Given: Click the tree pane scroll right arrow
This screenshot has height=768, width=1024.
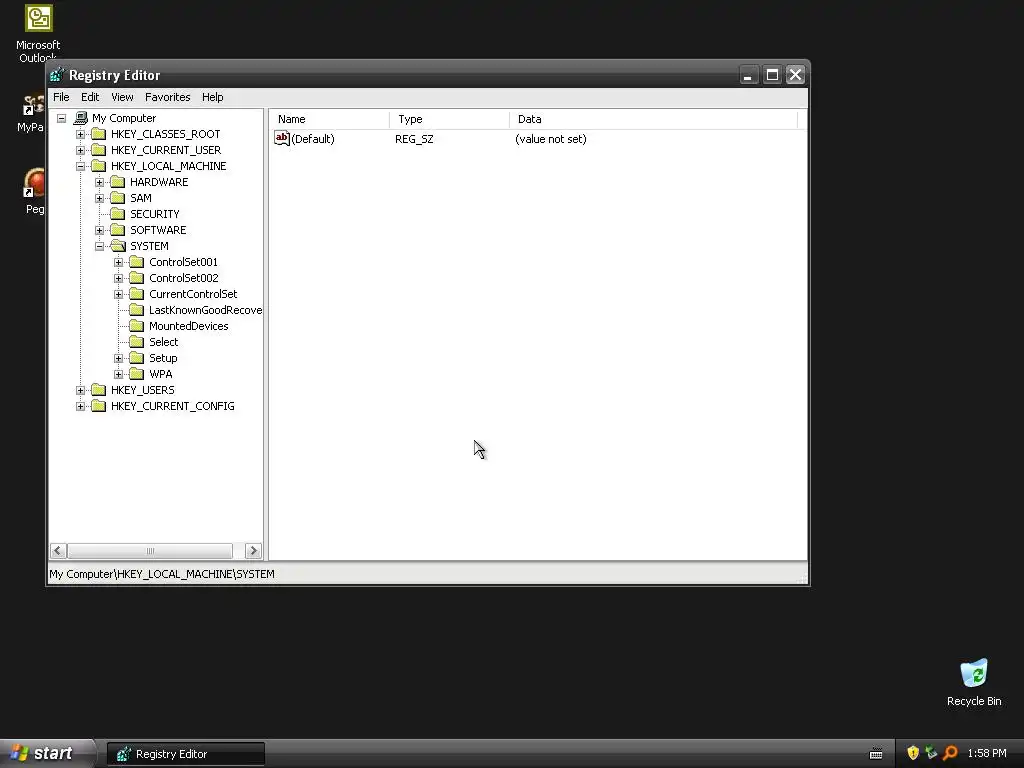Looking at the screenshot, I should point(253,551).
